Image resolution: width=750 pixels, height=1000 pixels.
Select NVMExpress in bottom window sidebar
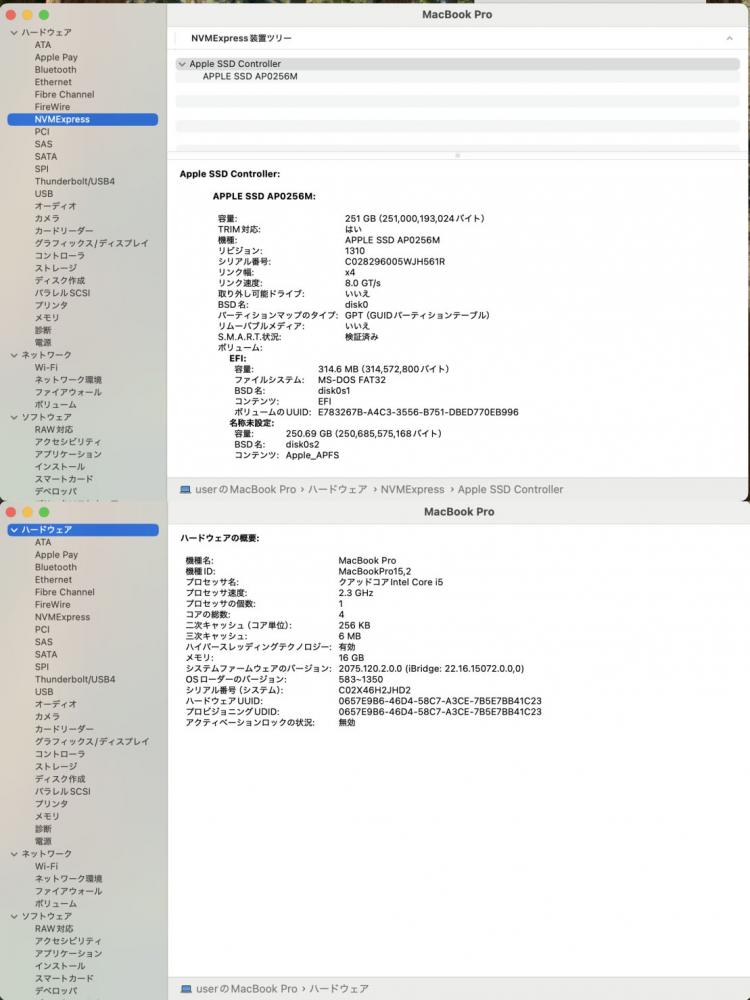[x=62, y=617]
